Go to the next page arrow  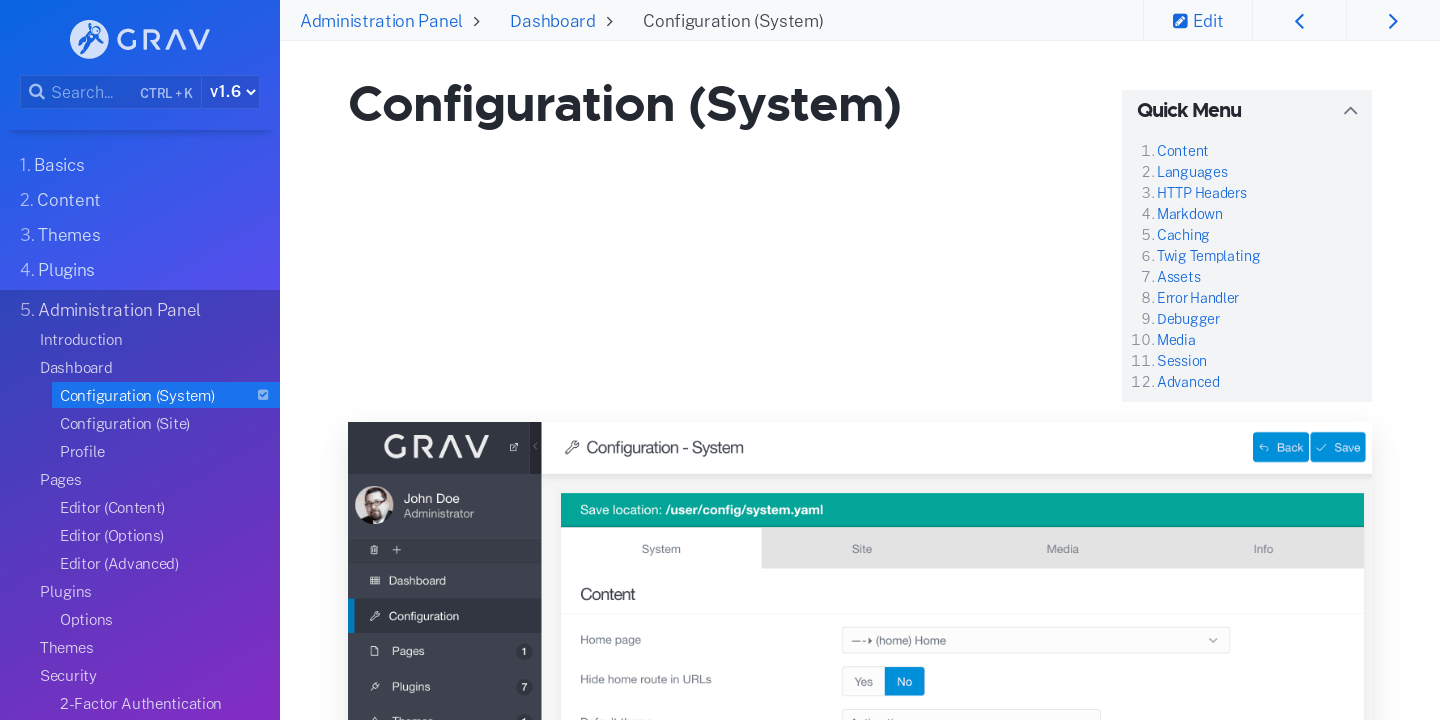[x=1393, y=21]
